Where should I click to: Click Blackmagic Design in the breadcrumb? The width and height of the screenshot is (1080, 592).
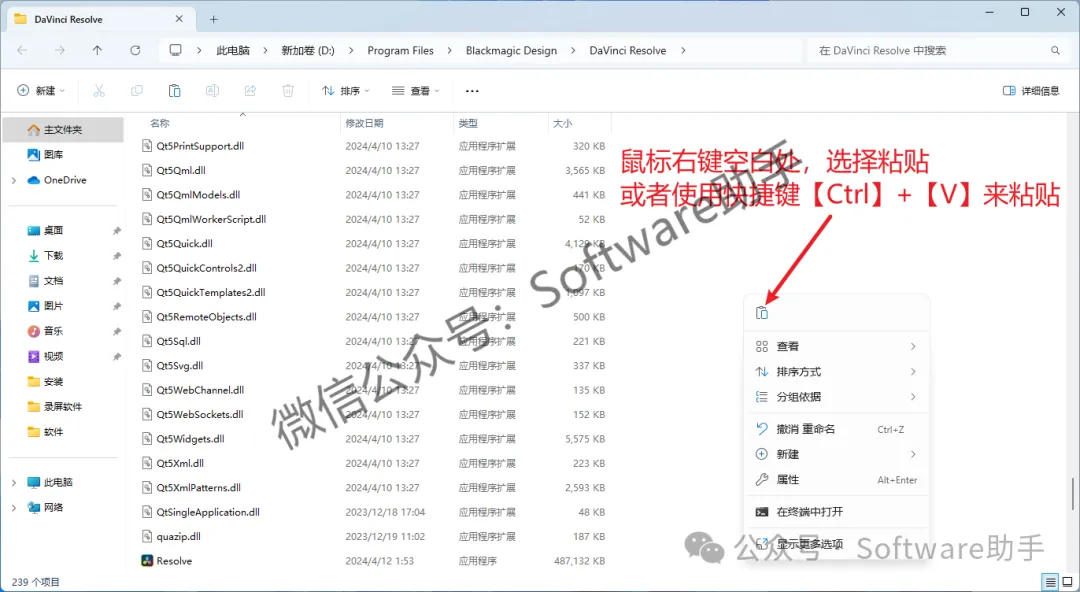(x=511, y=50)
